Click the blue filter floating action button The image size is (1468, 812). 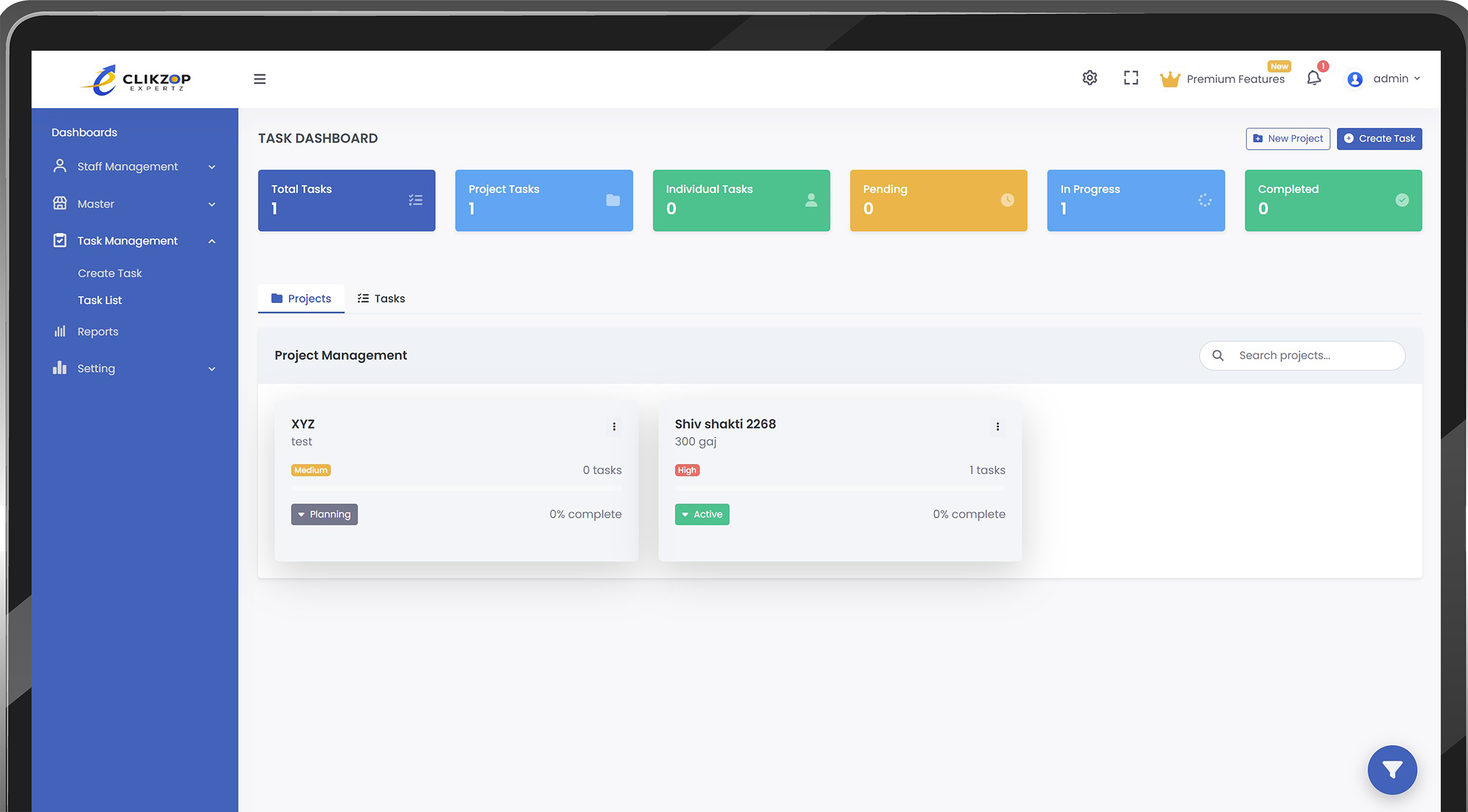point(1393,770)
